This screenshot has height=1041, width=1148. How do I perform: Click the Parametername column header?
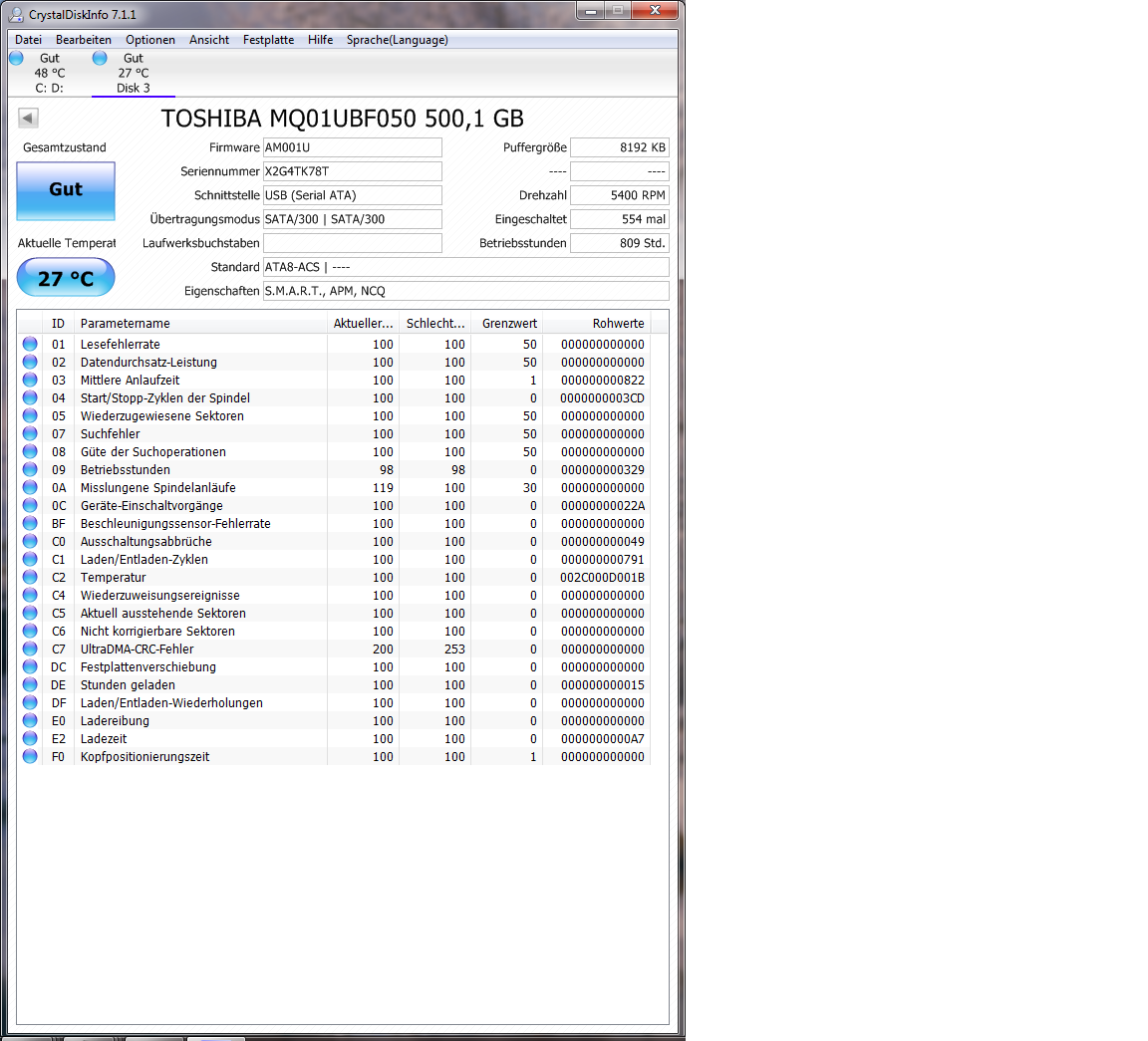tap(200, 323)
